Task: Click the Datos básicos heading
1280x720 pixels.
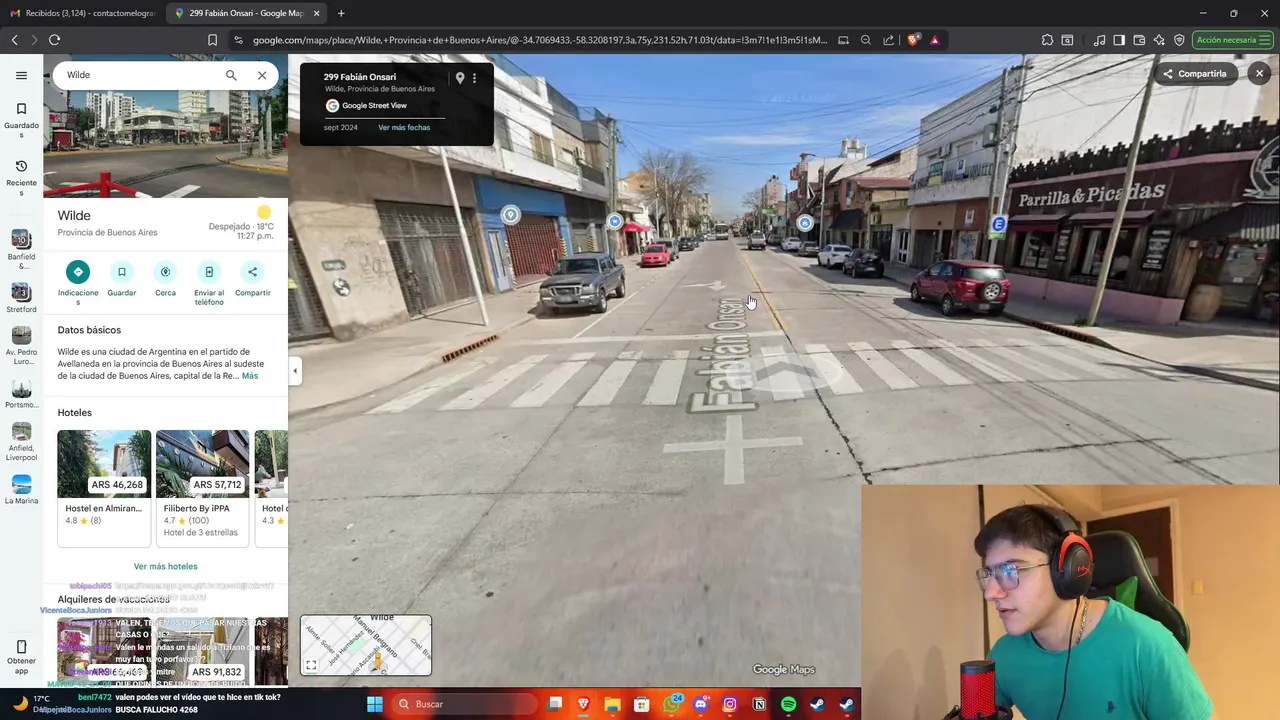Action: pos(89,330)
